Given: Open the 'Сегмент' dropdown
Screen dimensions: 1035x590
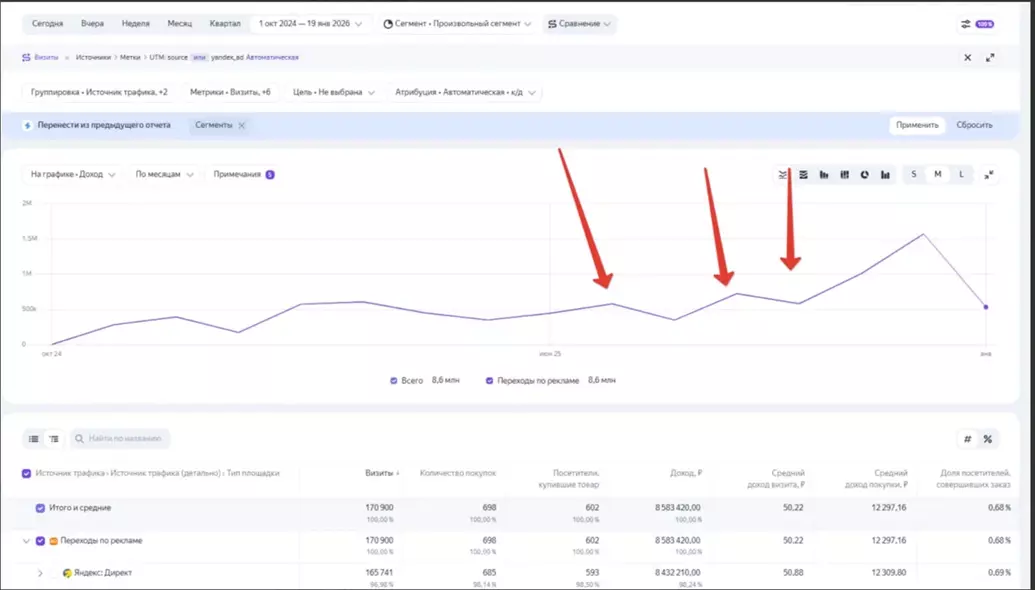Looking at the screenshot, I should tap(457, 23).
